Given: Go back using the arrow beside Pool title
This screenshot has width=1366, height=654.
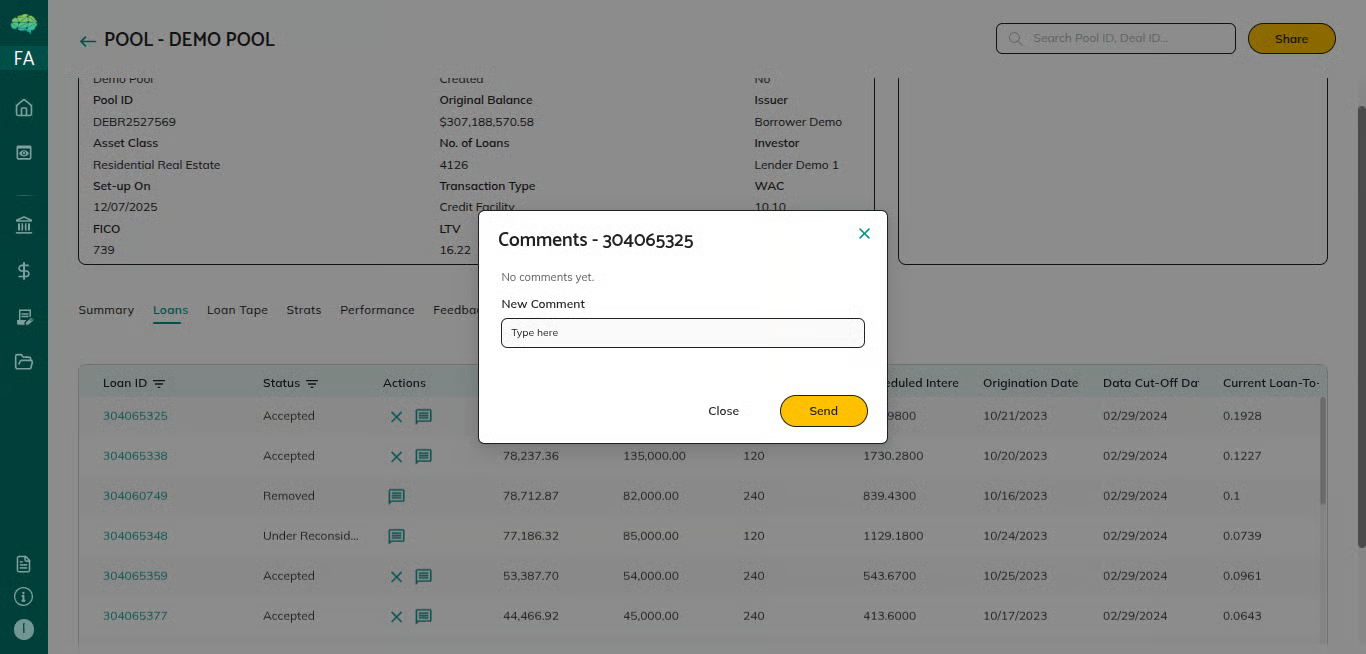Looking at the screenshot, I should point(88,41).
